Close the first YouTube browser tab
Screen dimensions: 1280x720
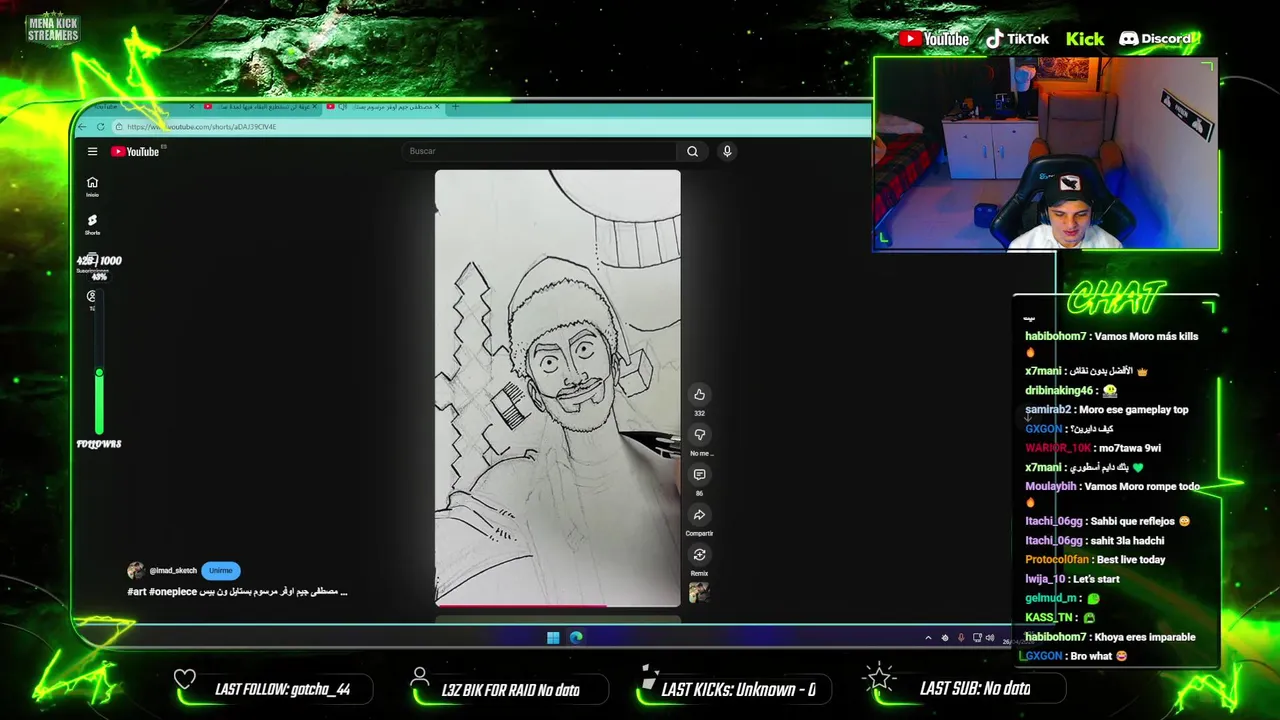[x=193, y=106]
